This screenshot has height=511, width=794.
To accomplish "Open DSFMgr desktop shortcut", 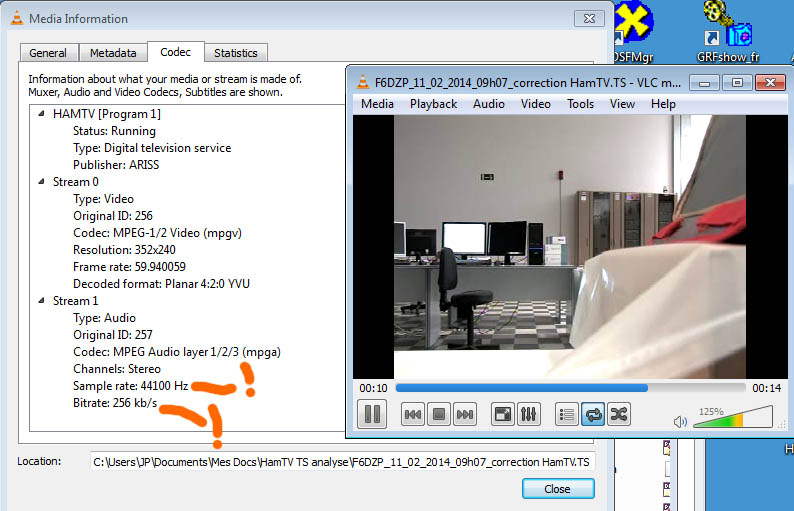I will coord(633,31).
